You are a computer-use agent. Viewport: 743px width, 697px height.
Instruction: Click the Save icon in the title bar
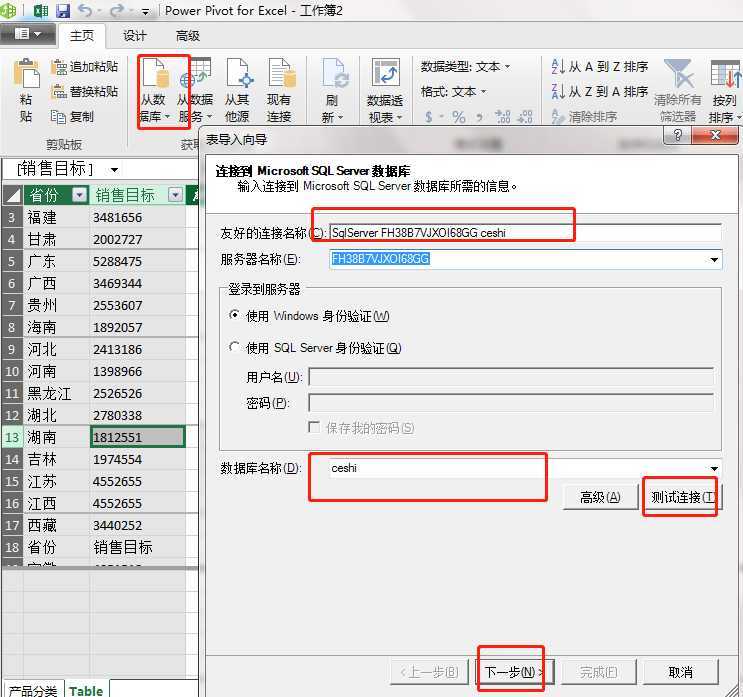coord(63,10)
